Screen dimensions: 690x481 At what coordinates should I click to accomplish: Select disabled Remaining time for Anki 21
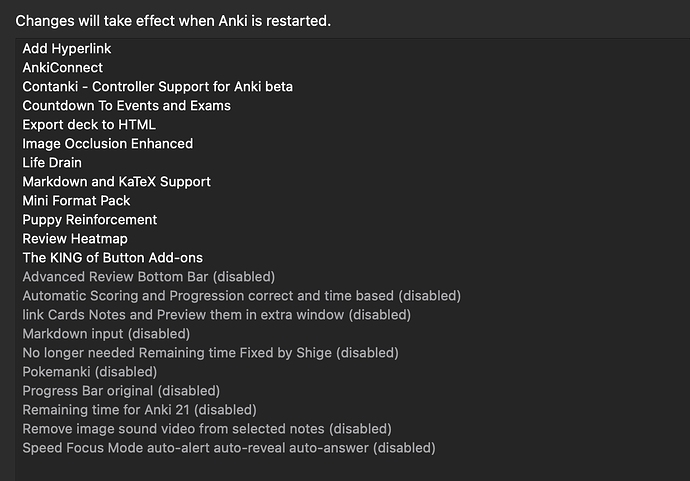139,410
